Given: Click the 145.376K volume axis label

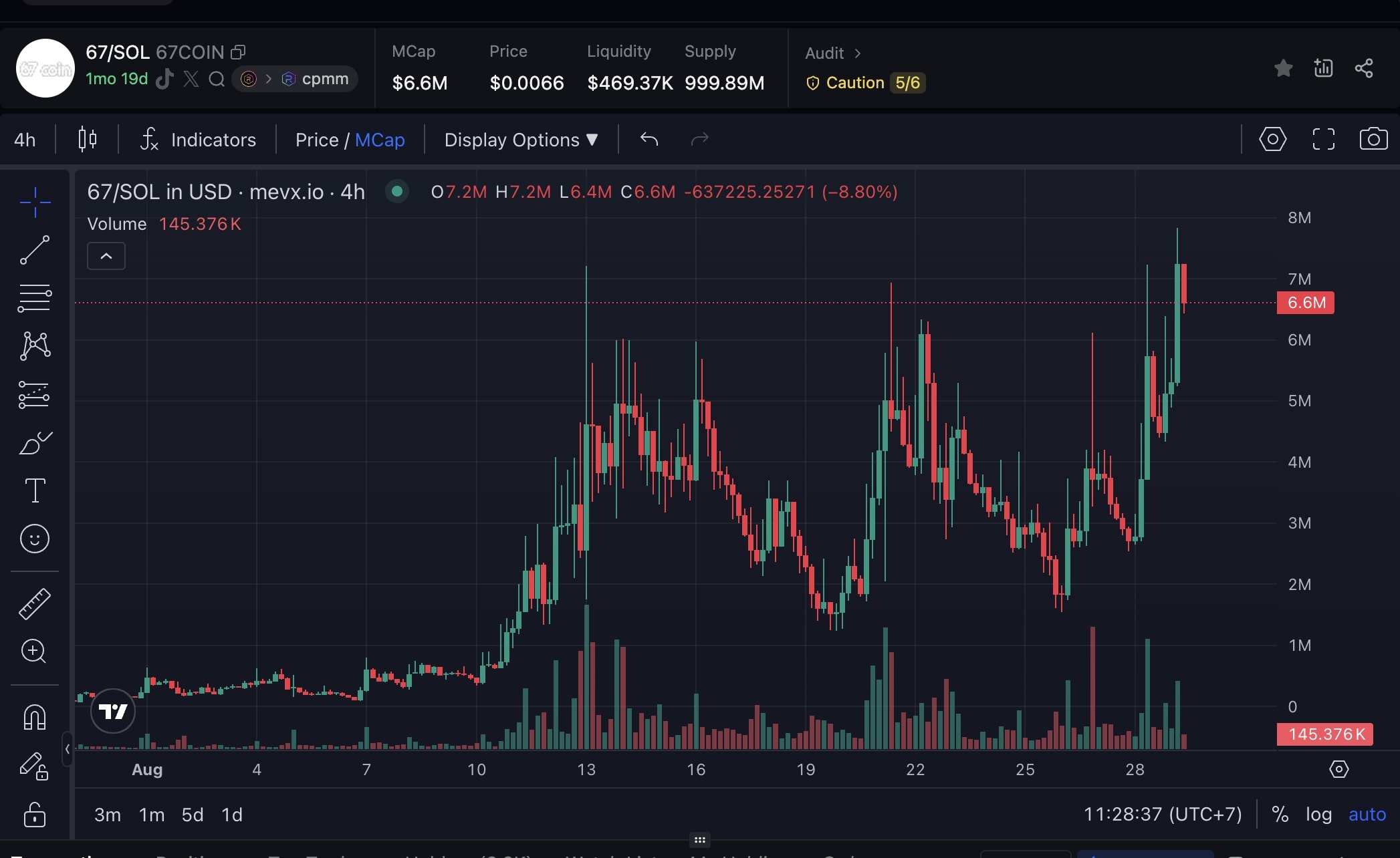Looking at the screenshot, I should 1325,734.
